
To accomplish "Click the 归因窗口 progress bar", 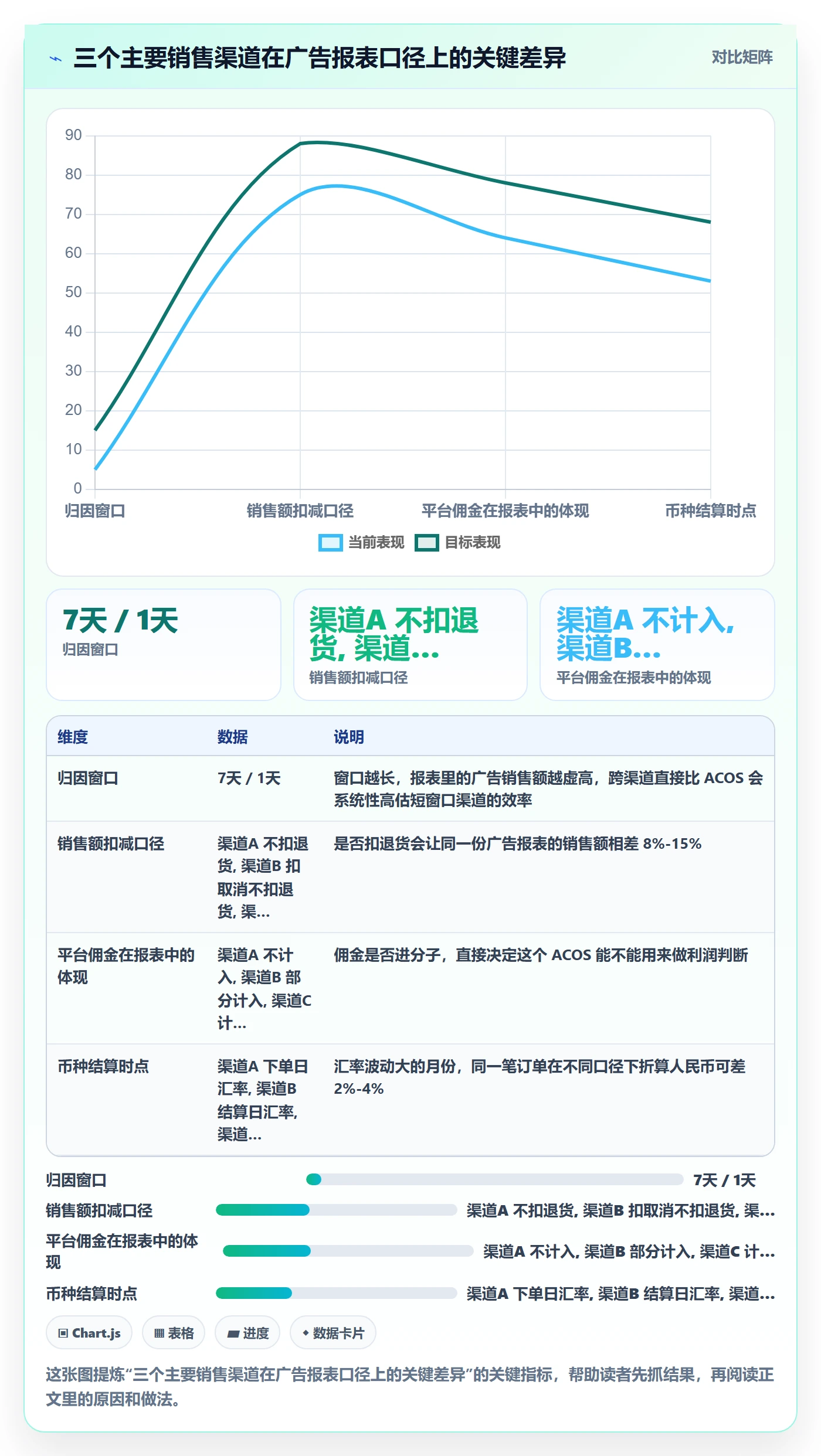I will 495,1179.
